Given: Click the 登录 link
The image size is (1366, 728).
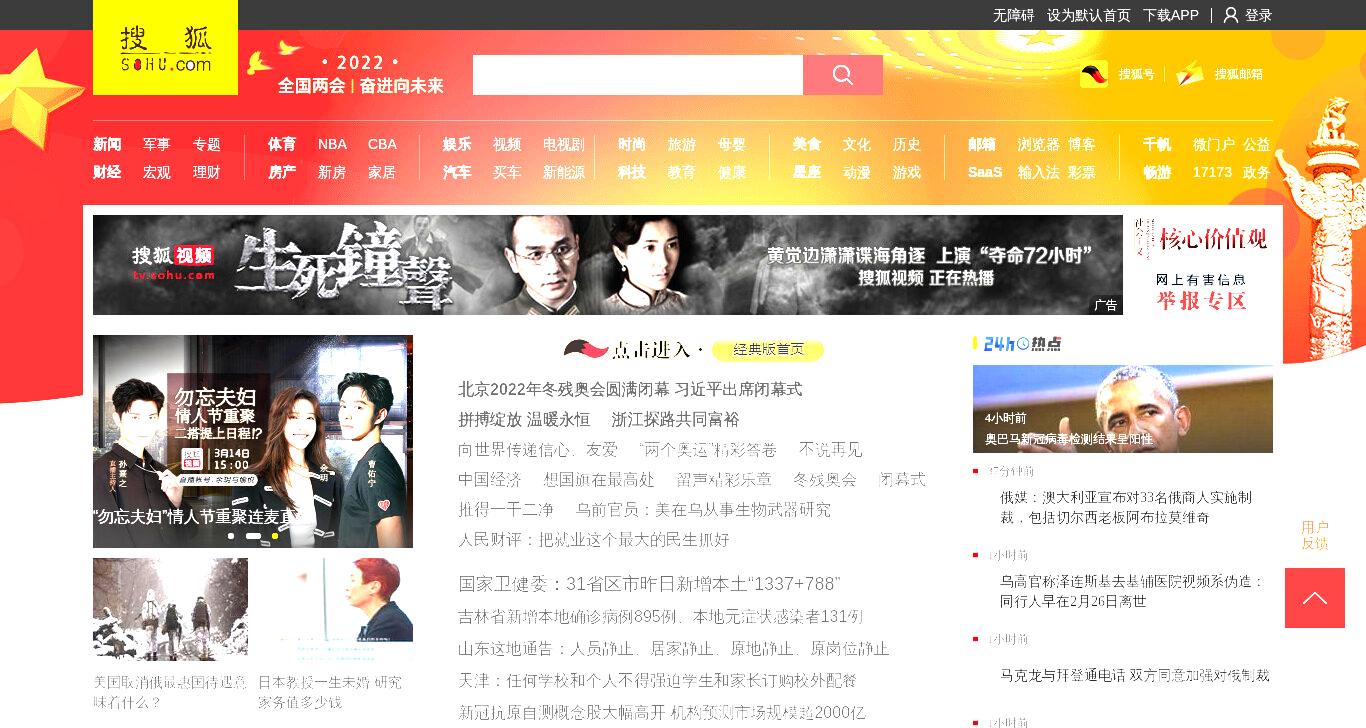Looking at the screenshot, I should point(1258,15).
